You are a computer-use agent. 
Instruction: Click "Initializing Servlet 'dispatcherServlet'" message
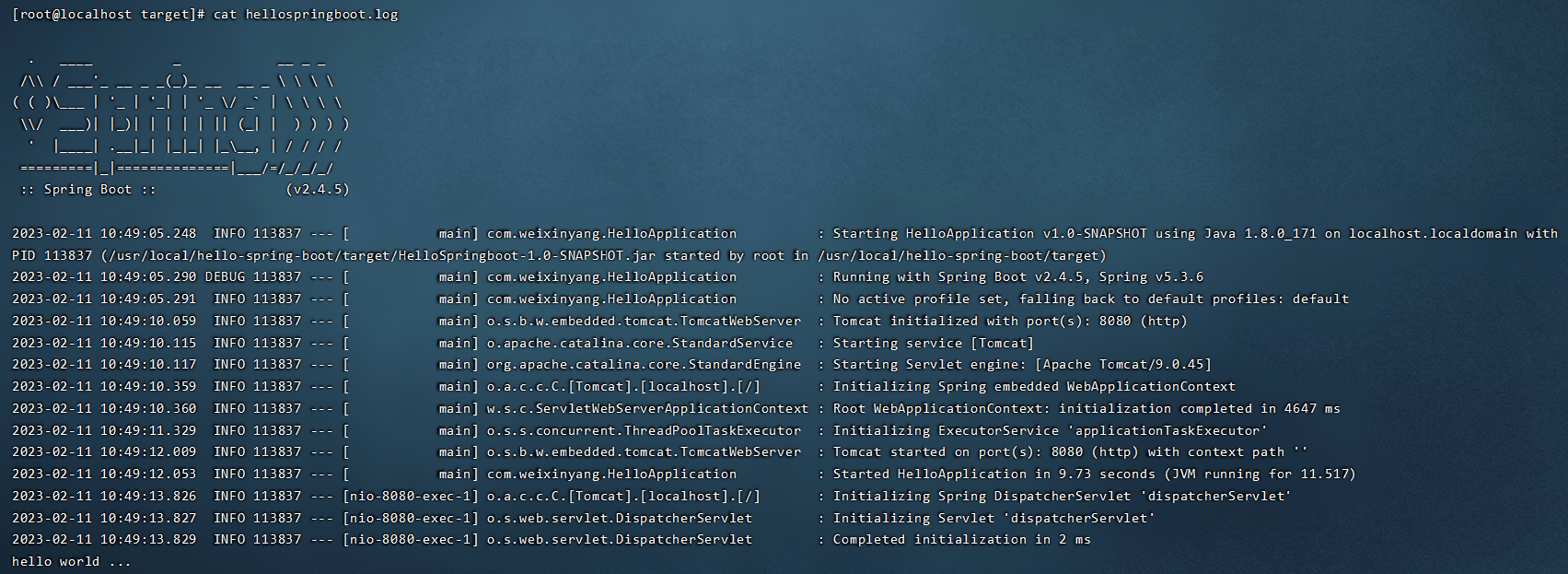(x=994, y=518)
